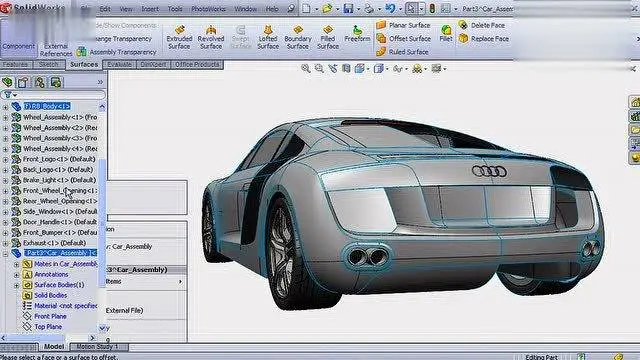This screenshot has width=640, height=360.
Task: Switch to the Sketch tab
Action: click(x=48, y=64)
